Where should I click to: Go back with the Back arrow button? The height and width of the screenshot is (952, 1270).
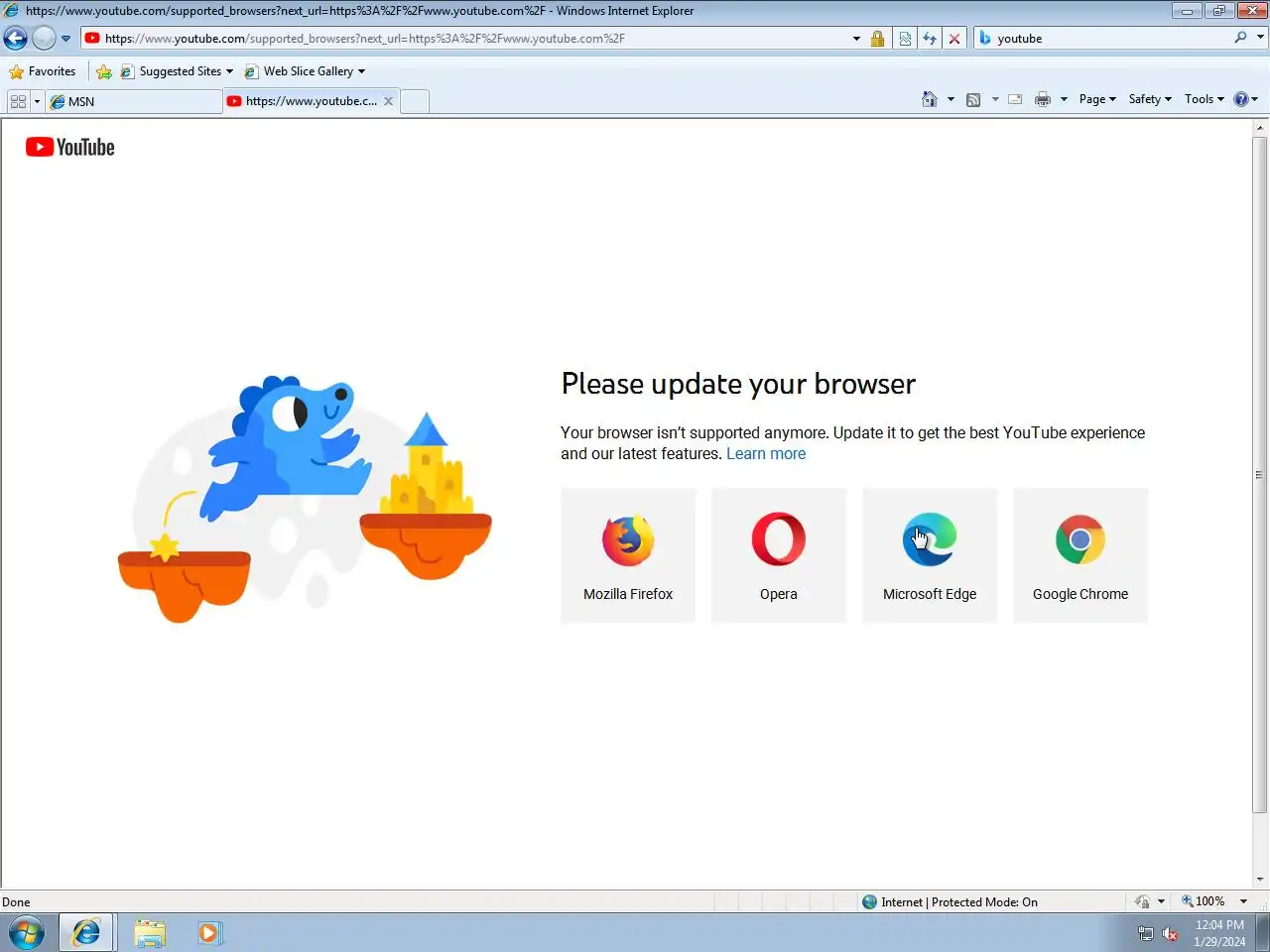tap(16, 39)
